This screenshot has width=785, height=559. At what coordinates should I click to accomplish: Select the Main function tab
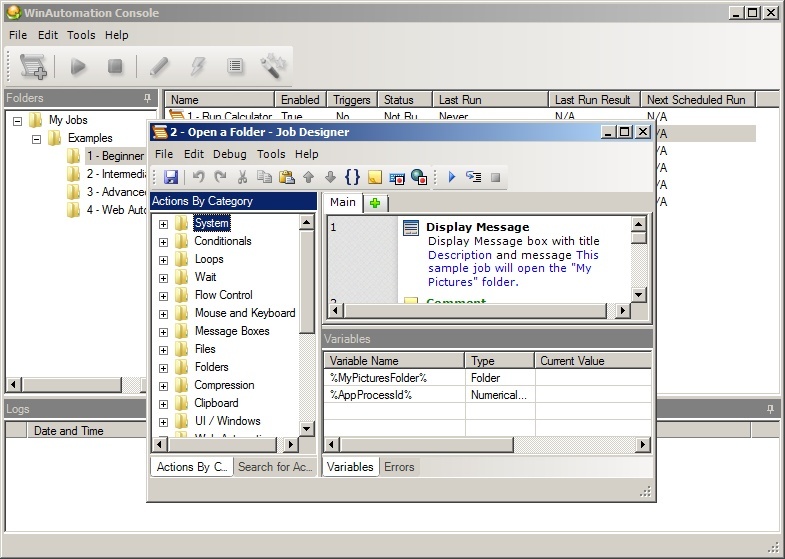tap(343, 202)
